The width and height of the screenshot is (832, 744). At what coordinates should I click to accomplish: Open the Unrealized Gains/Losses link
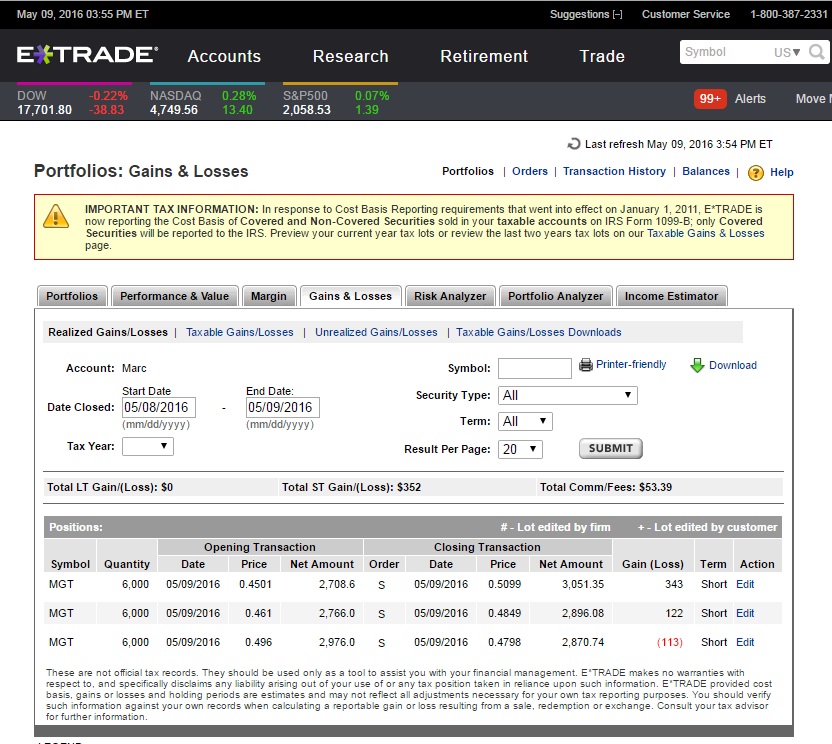click(x=376, y=332)
